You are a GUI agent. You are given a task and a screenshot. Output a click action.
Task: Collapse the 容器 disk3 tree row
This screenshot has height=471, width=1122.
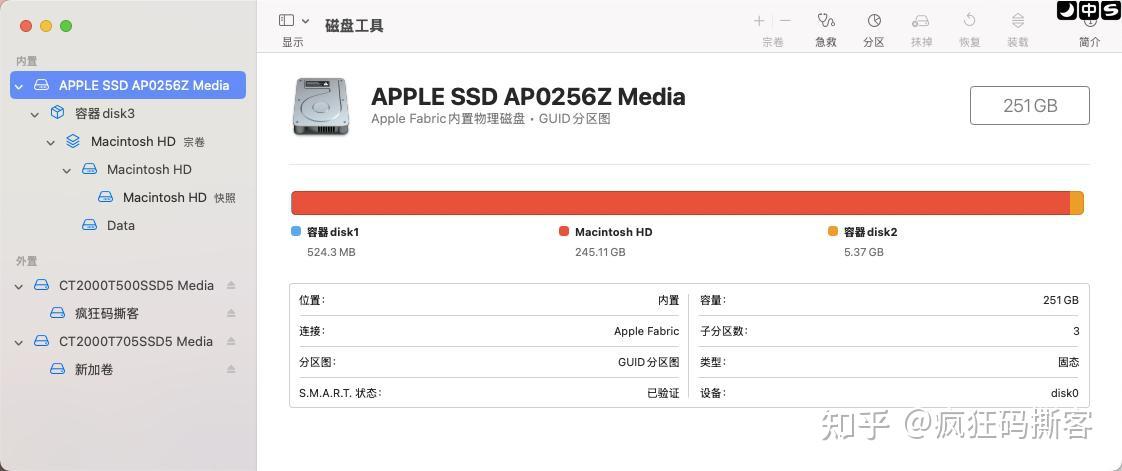tap(34, 114)
